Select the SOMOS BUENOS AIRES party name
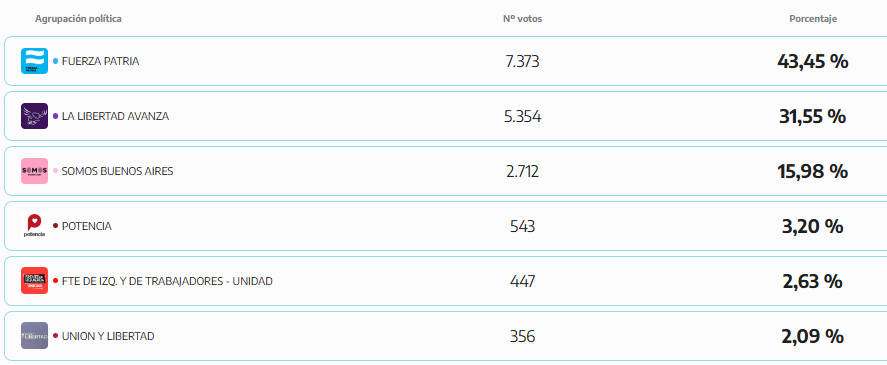887x365 pixels. click(x=117, y=171)
